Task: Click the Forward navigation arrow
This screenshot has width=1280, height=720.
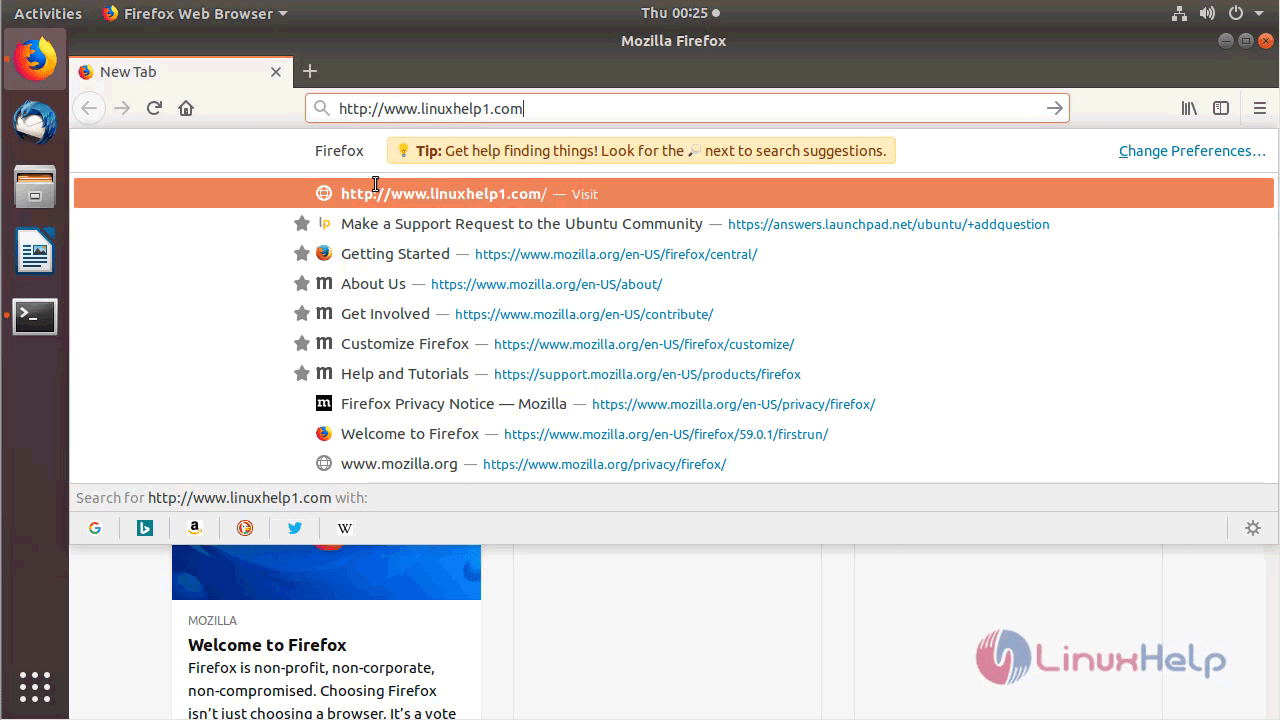Action: tap(122, 108)
